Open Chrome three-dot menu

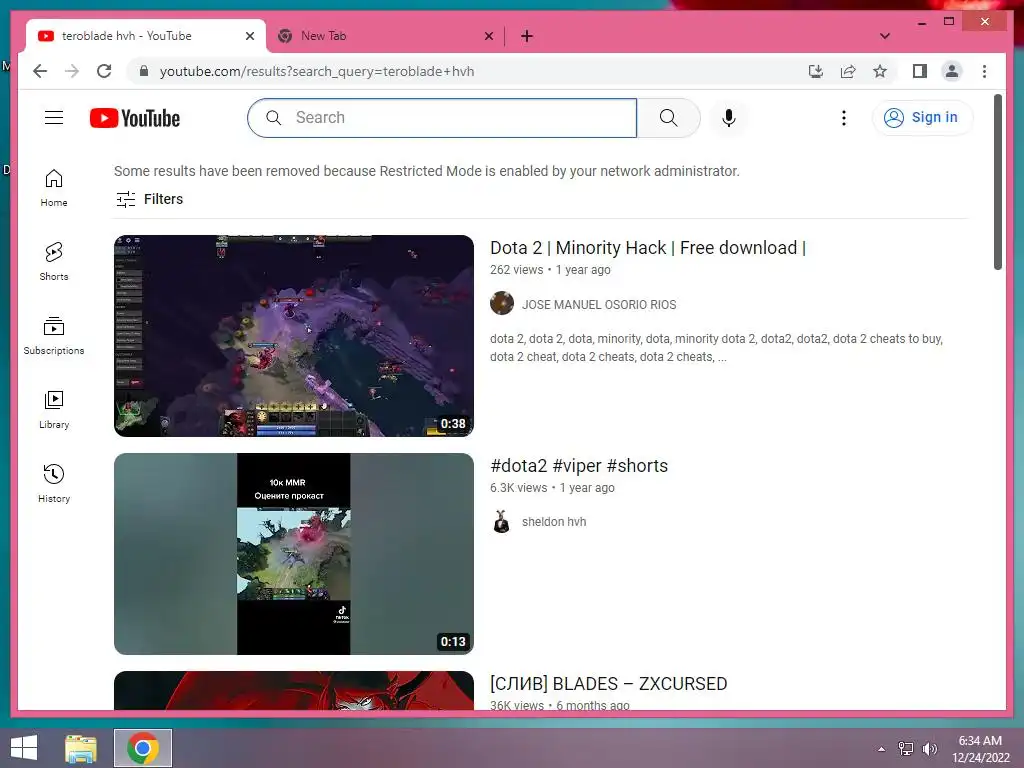point(984,71)
